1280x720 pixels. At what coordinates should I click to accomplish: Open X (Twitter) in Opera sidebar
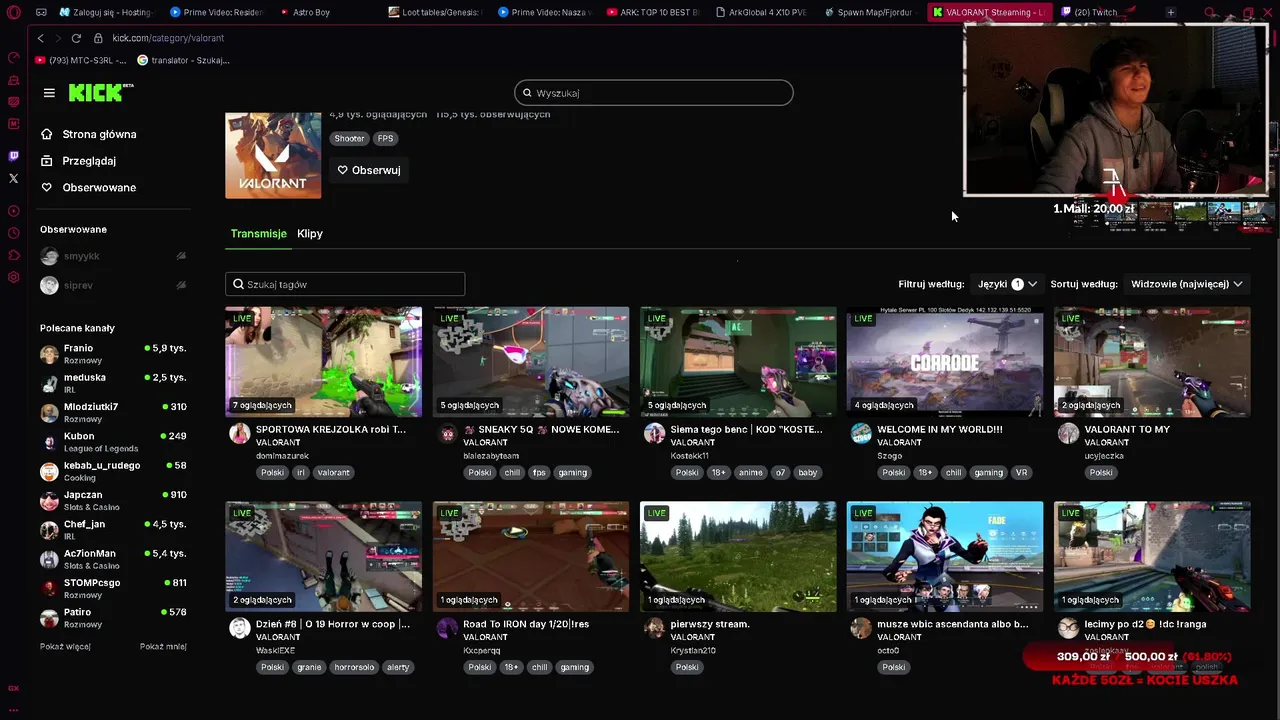click(13, 178)
